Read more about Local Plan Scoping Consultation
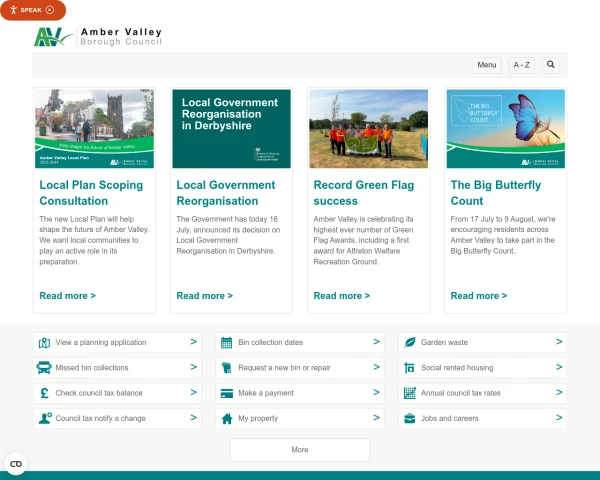Viewport: 600px width, 480px height. pyautogui.click(x=67, y=296)
